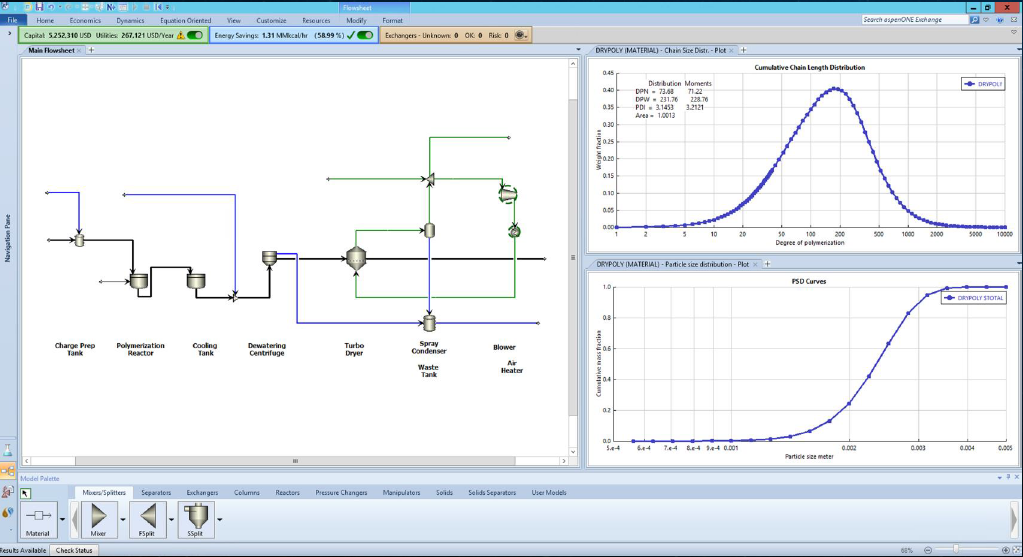
Task: Expand the Navigation Pane chevron
Action: (x=9, y=33)
